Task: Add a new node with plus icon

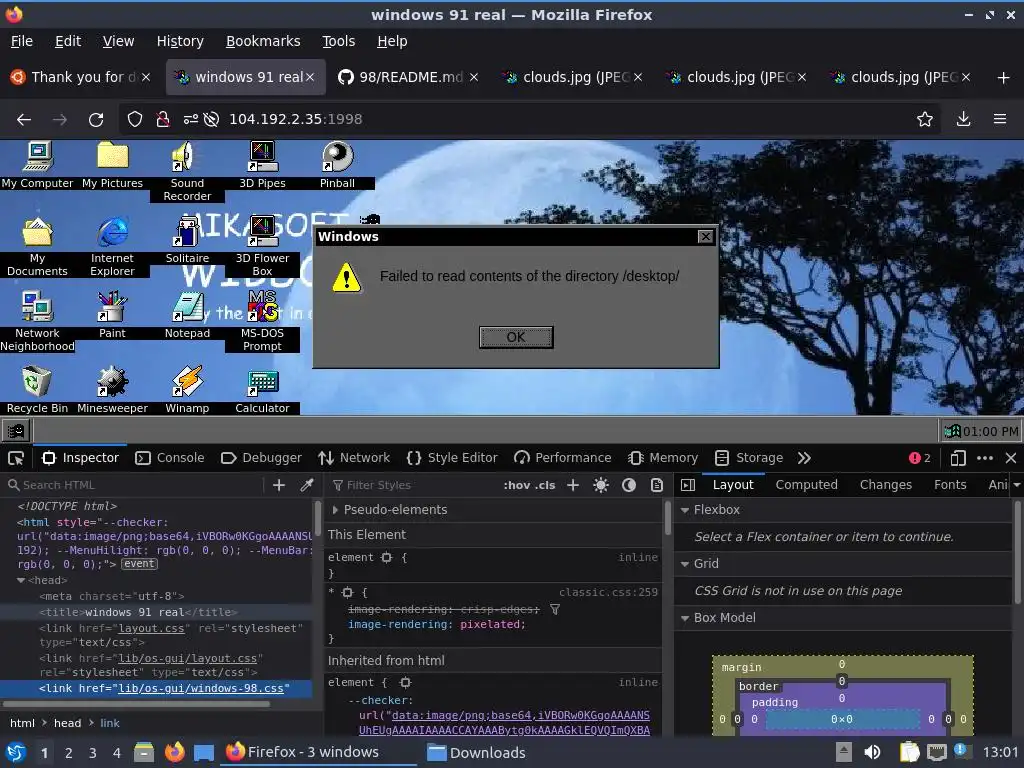Action: (x=279, y=485)
